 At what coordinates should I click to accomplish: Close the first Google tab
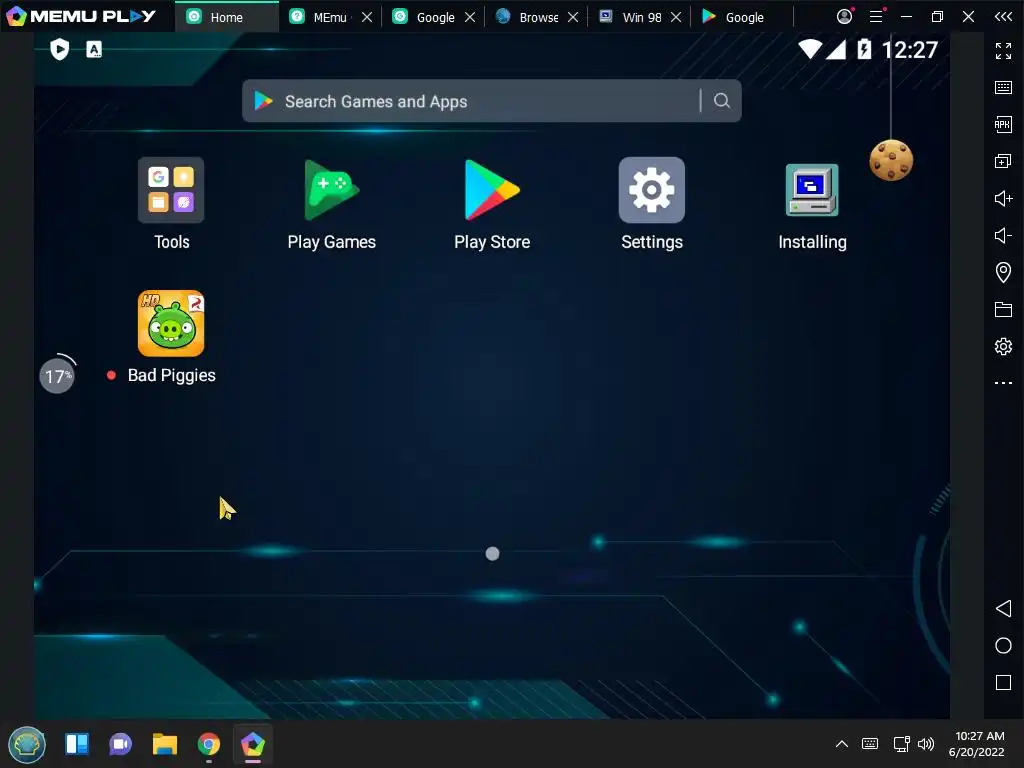click(x=470, y=17)
